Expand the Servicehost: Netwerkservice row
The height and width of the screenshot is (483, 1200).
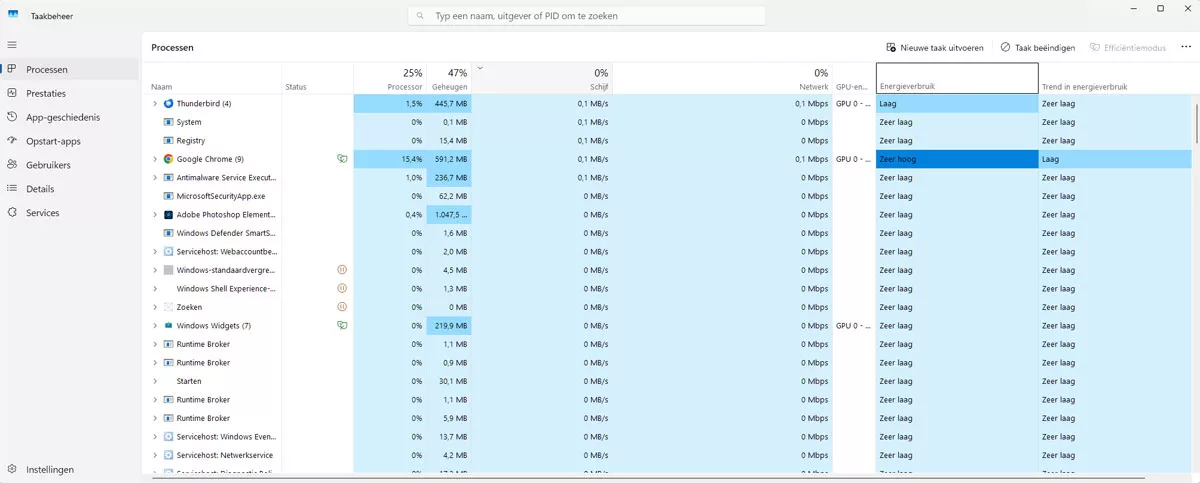click(x=155, y=455)
